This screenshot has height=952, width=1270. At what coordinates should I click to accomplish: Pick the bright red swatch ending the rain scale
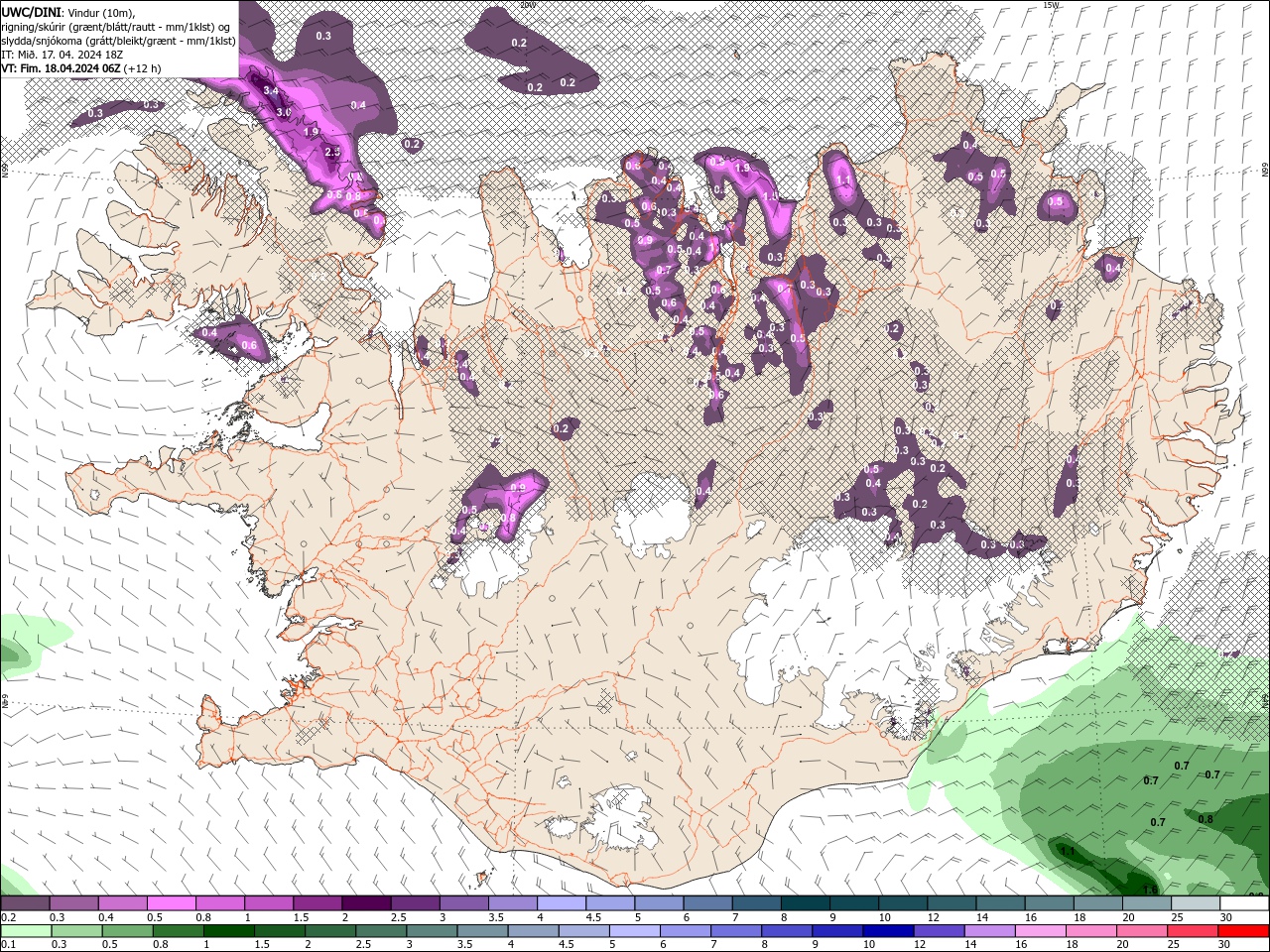[1244, 931]
